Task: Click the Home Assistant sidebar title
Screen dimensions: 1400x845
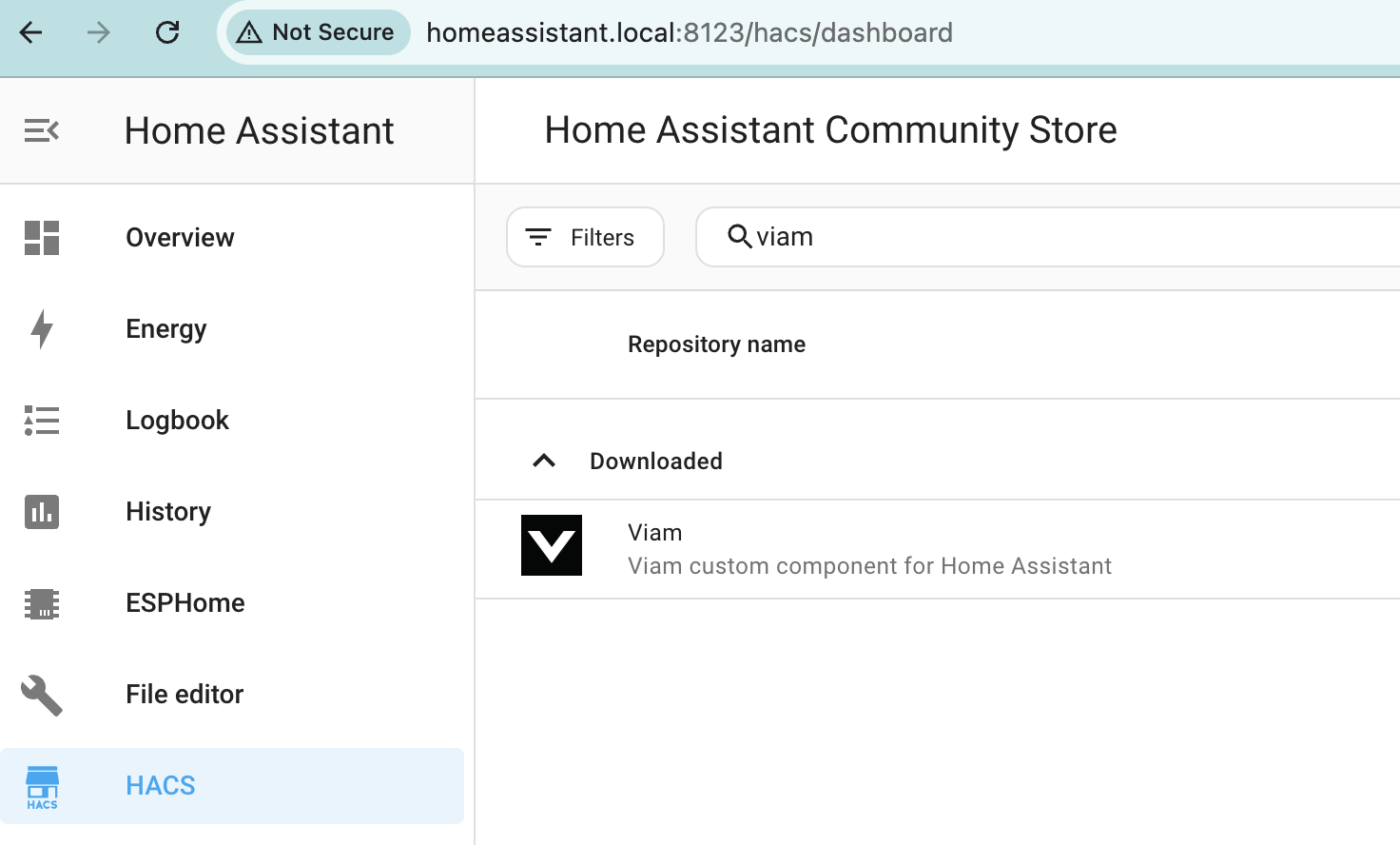Action: 259,130
